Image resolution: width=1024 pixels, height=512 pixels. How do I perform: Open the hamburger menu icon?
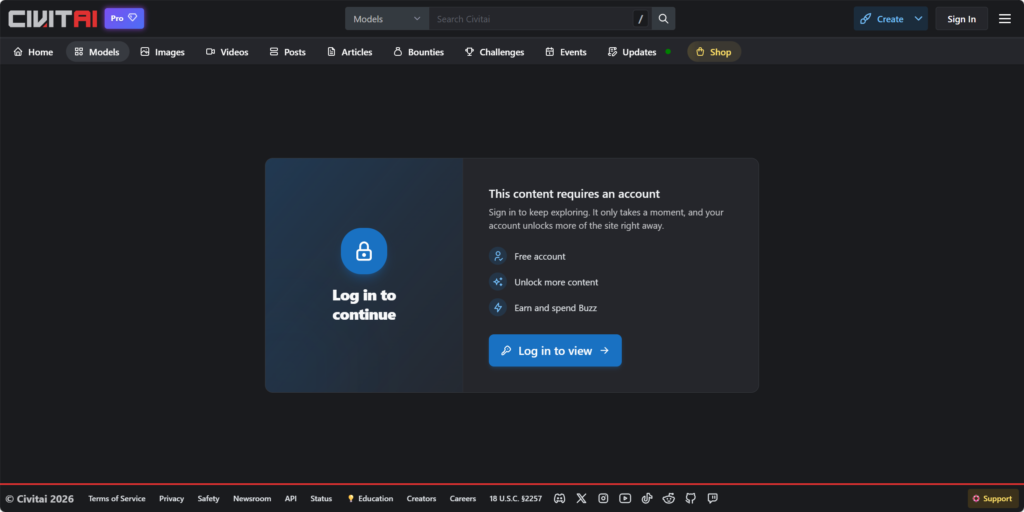[x=1004, y=19]
